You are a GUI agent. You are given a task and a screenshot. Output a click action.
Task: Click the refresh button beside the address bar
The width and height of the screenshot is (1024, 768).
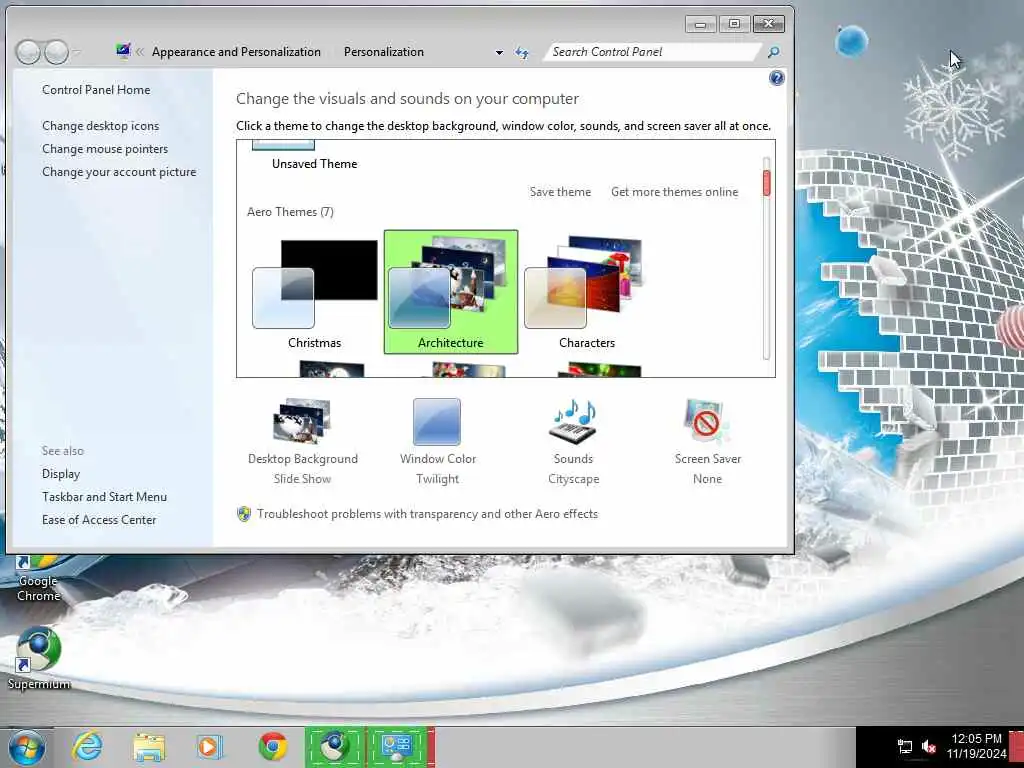click(x=521, y=52)
